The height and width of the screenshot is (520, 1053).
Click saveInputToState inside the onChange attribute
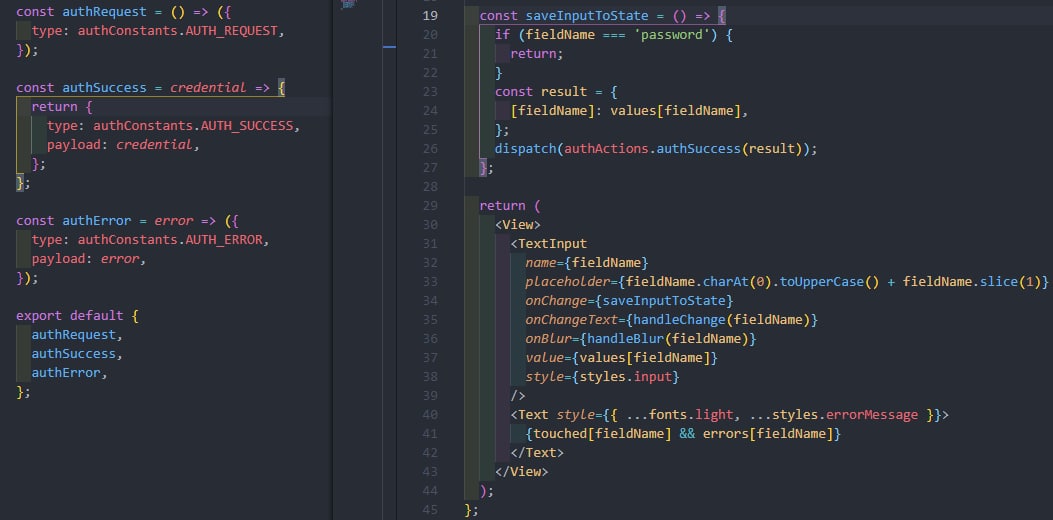coord(664,300)
